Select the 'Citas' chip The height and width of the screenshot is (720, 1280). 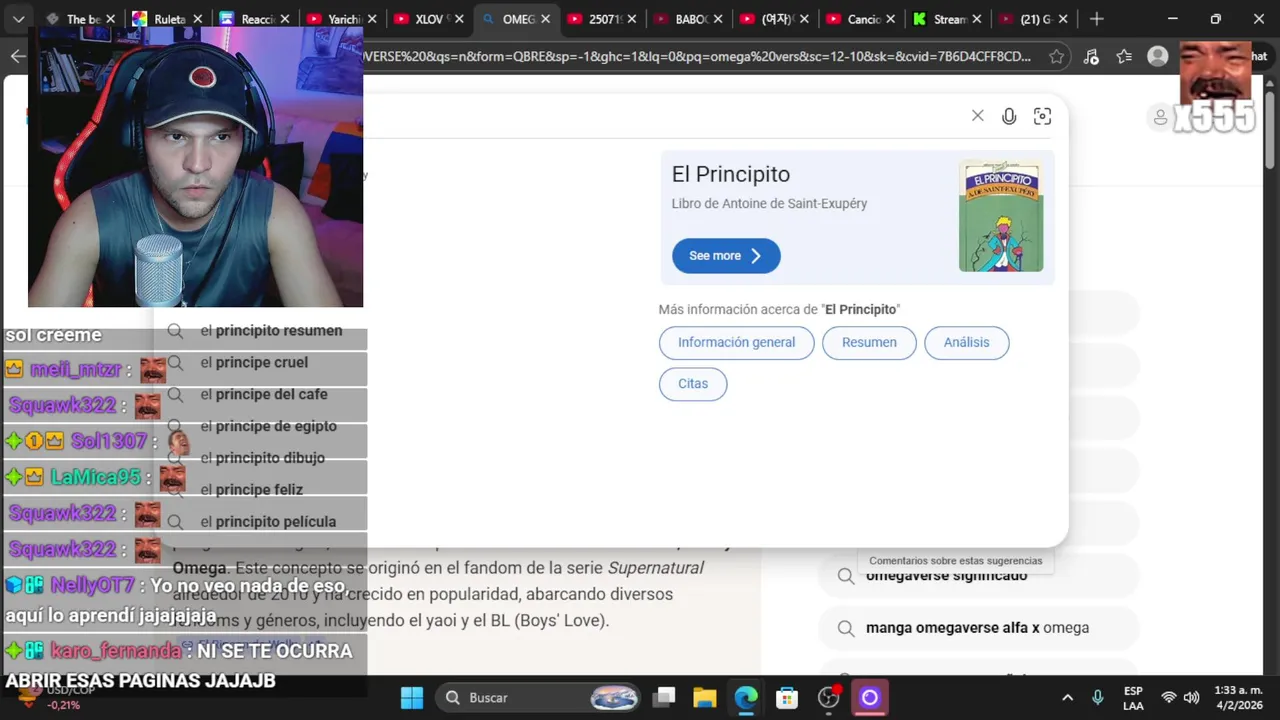coord(693,383)
